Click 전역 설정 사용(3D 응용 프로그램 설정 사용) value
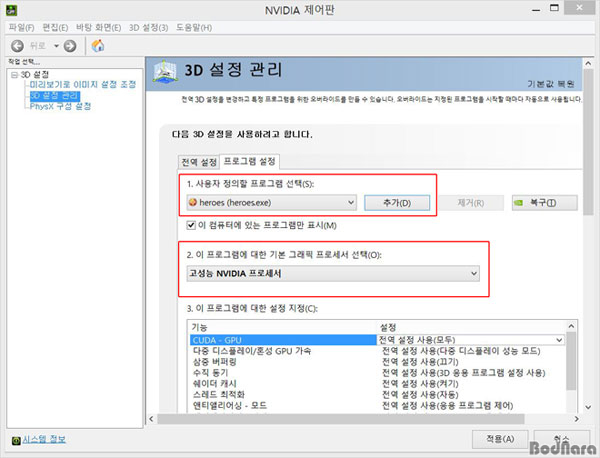The image size is (600, 458). click(464, 373)
